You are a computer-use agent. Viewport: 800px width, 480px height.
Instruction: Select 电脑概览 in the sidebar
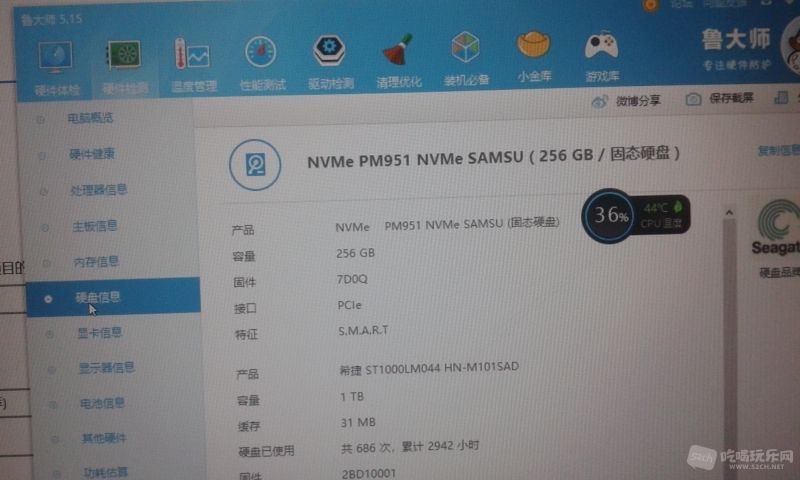coord(90,118)
